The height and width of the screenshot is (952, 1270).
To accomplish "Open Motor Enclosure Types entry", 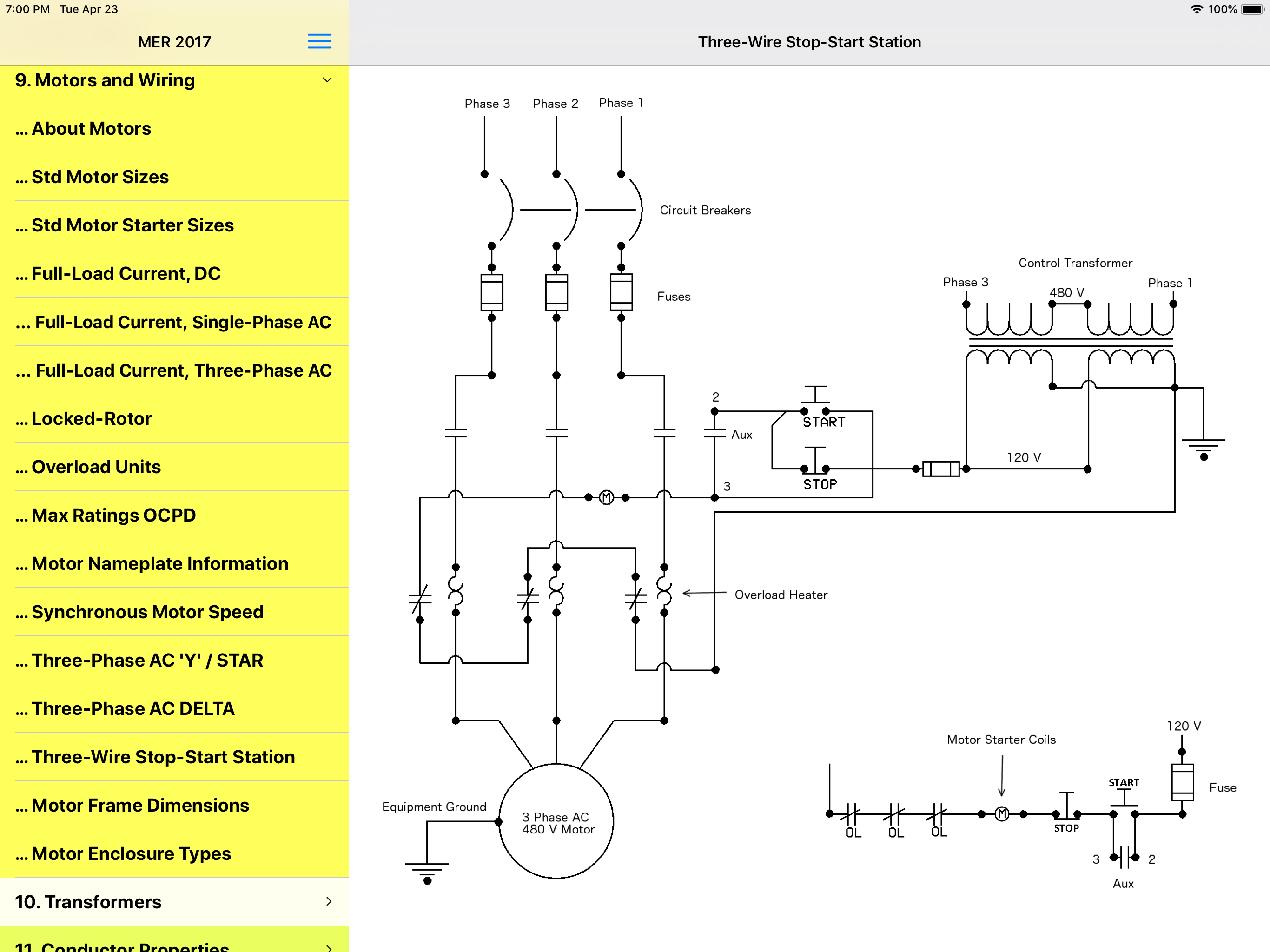I will (132, 853).
